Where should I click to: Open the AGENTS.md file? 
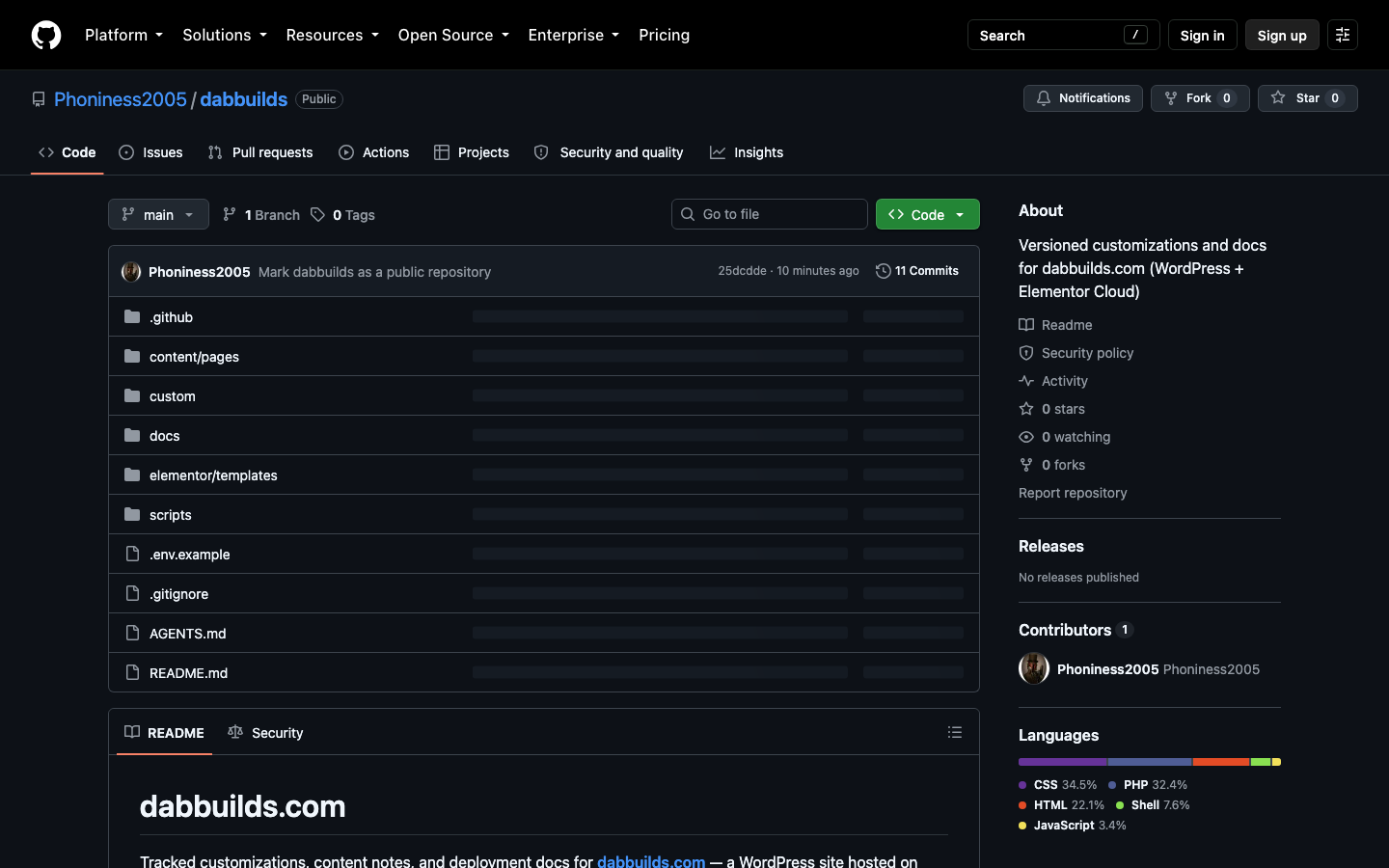click(x=188, y=634)
